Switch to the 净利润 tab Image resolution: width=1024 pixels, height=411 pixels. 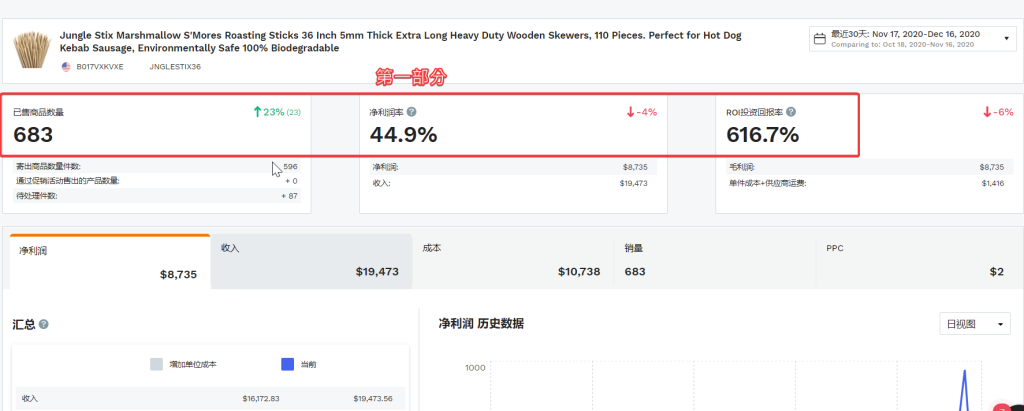pos(110,262)
